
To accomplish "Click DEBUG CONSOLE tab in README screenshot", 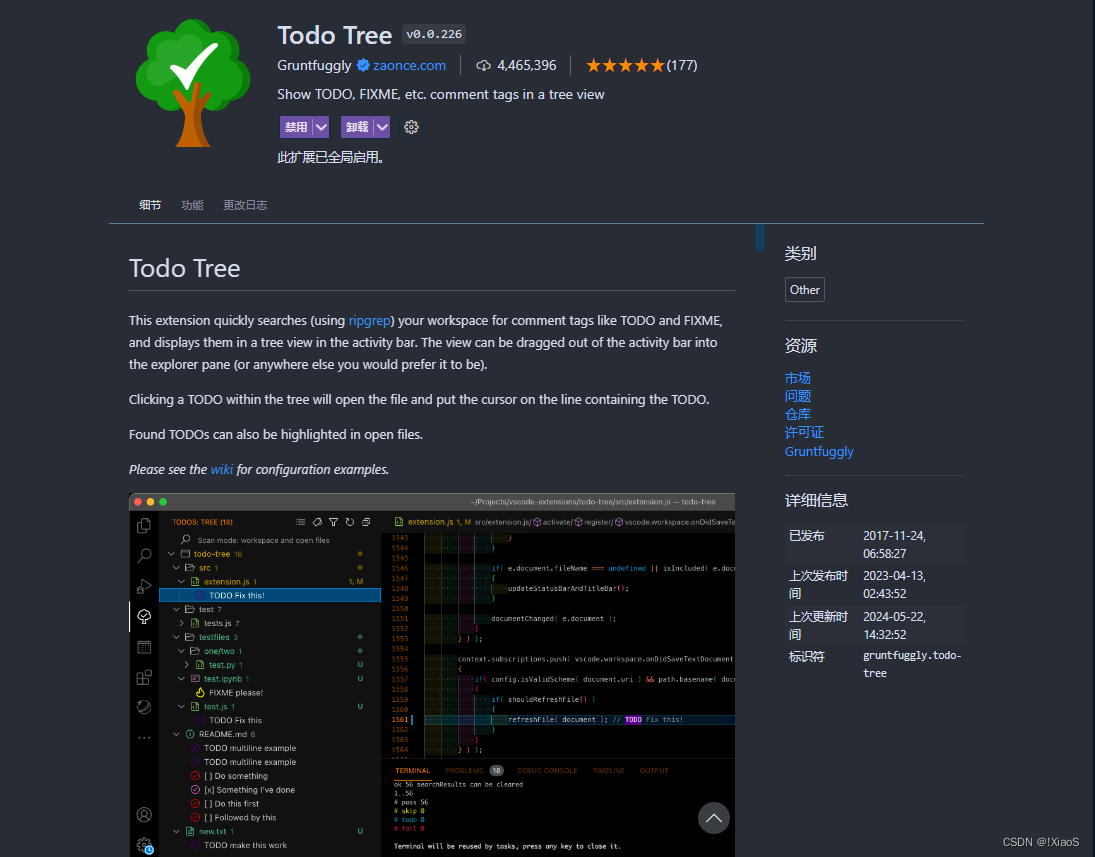I will pos(548,770).
